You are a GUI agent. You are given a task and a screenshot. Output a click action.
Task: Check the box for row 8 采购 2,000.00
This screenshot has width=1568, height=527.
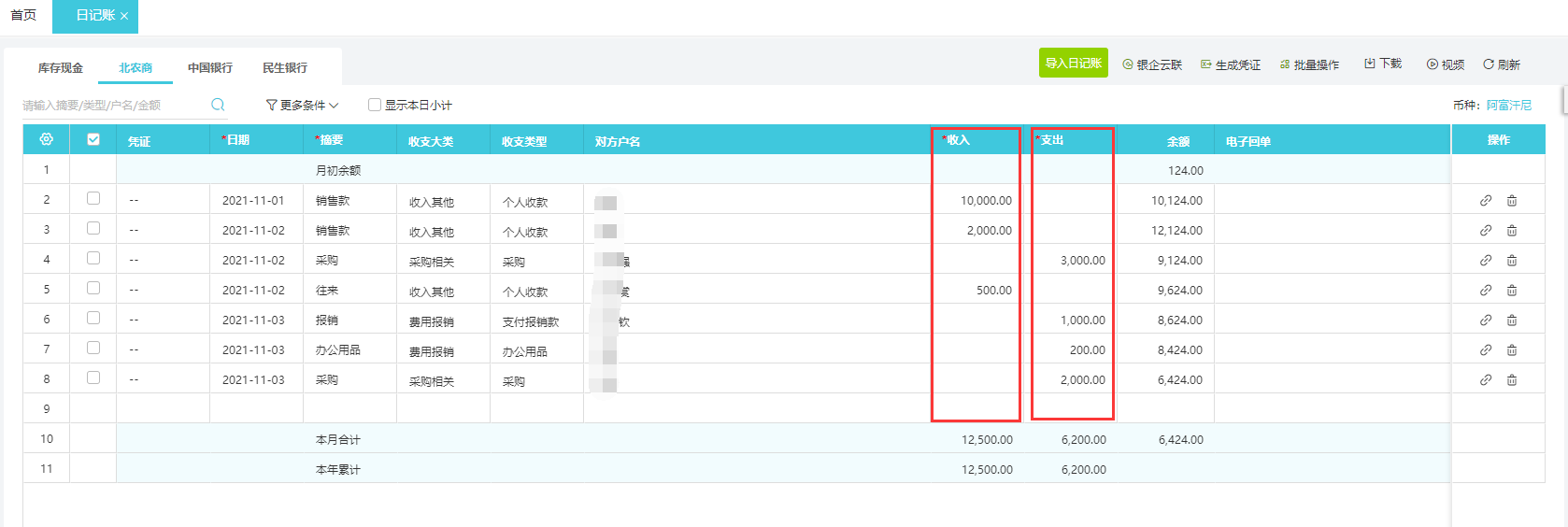(x=93, y=377)
